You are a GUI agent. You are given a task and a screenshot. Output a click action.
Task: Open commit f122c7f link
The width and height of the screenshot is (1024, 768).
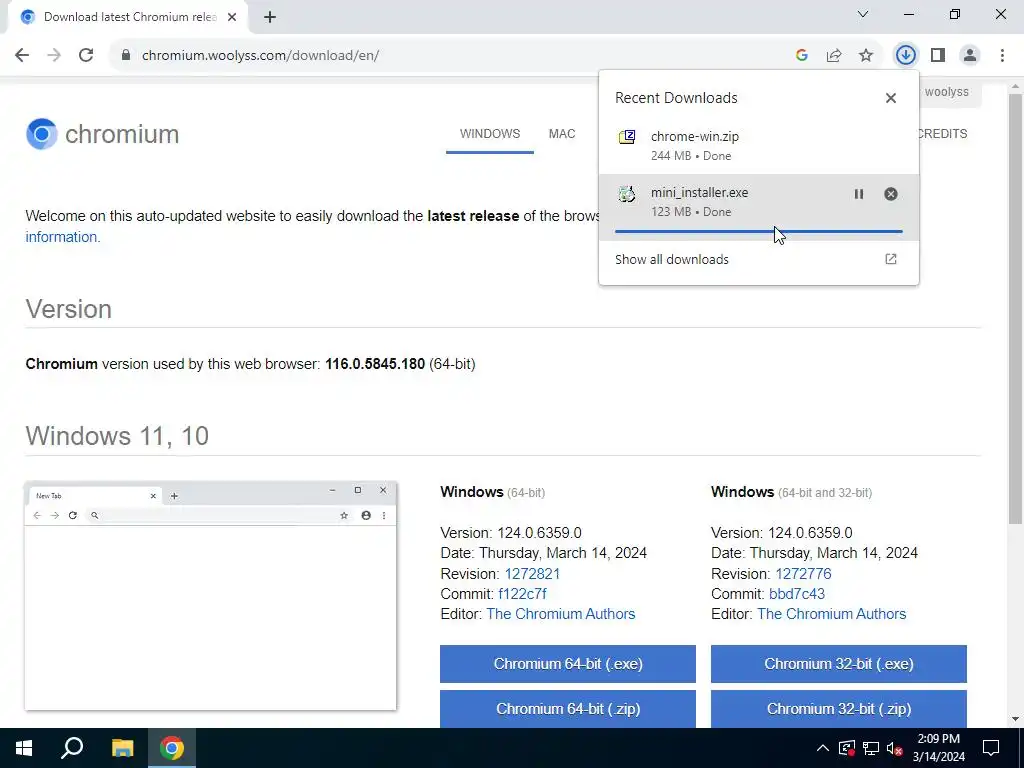(x=522, y=594)
